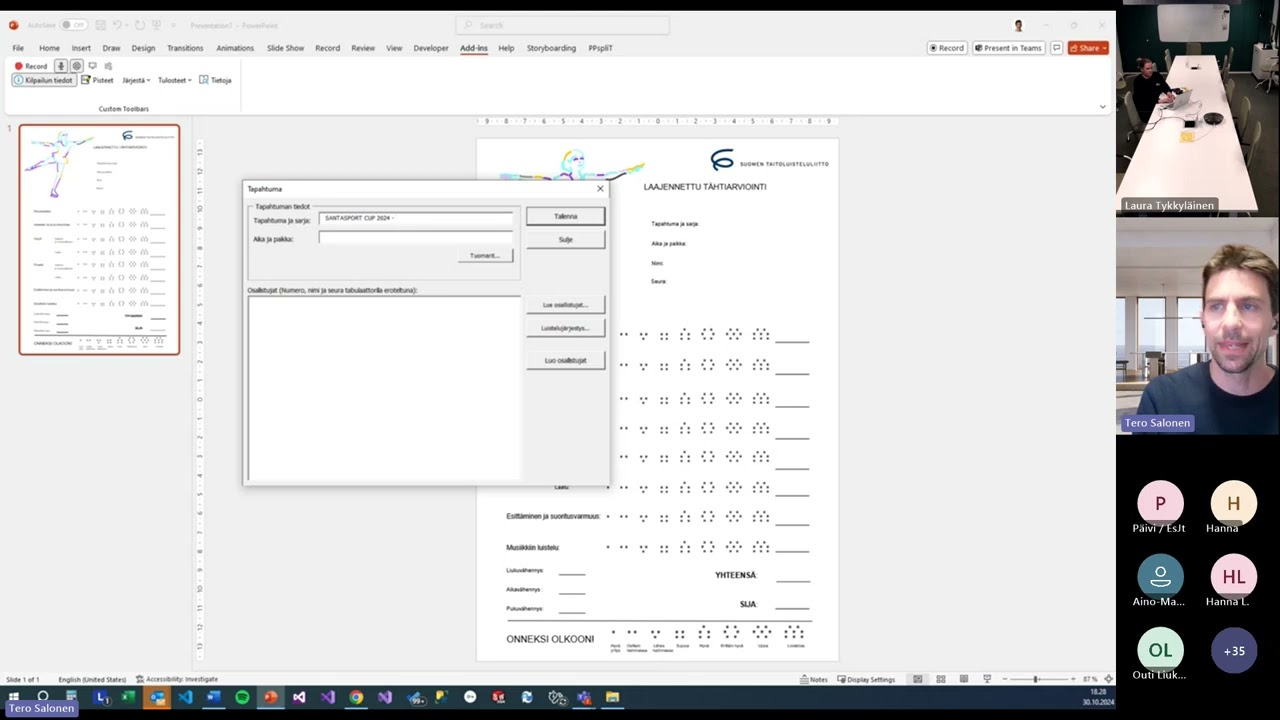Viewport: 1280px width, 720px height.
Task: Open the Comments pane icon
Action: click(1056, 48)
